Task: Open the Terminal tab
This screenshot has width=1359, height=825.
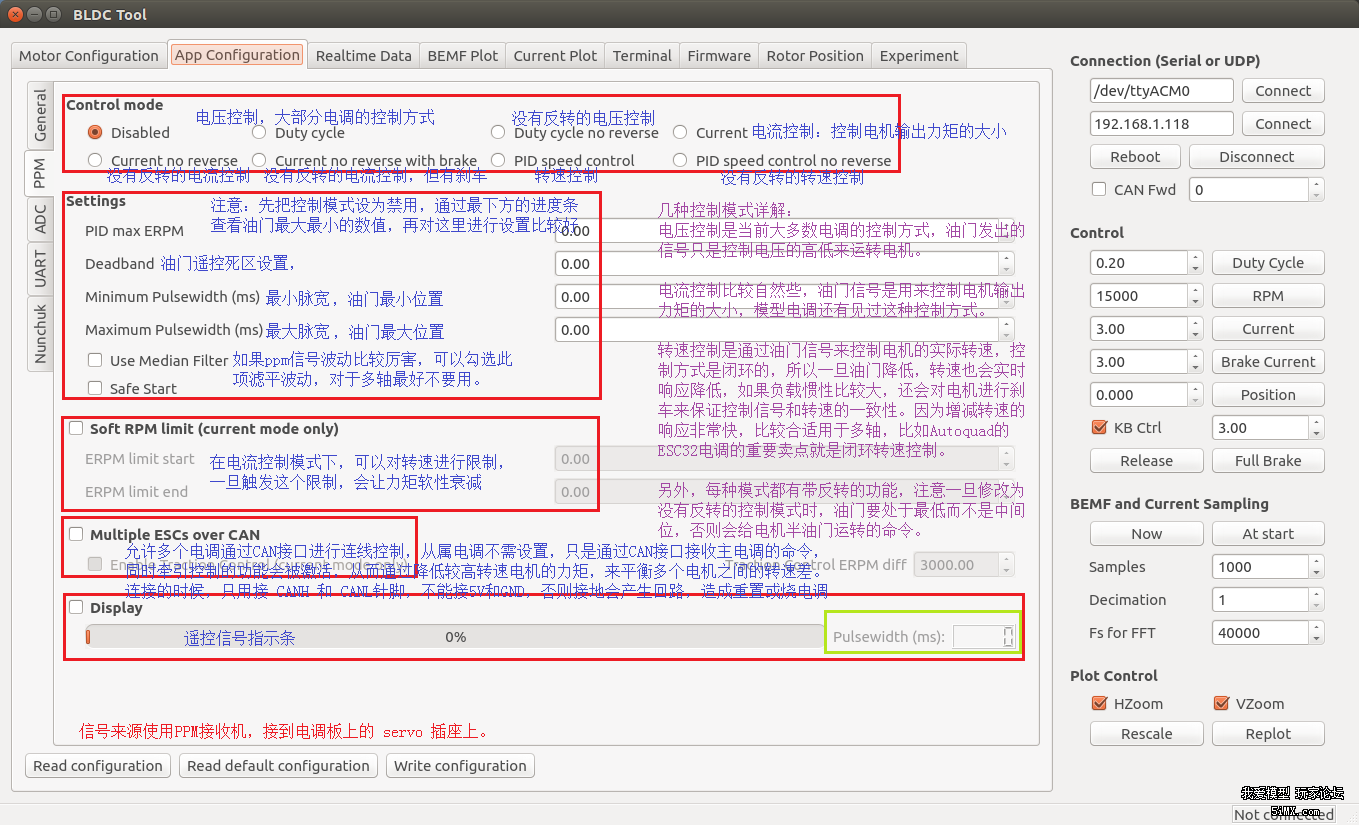Action: [641, 55]
